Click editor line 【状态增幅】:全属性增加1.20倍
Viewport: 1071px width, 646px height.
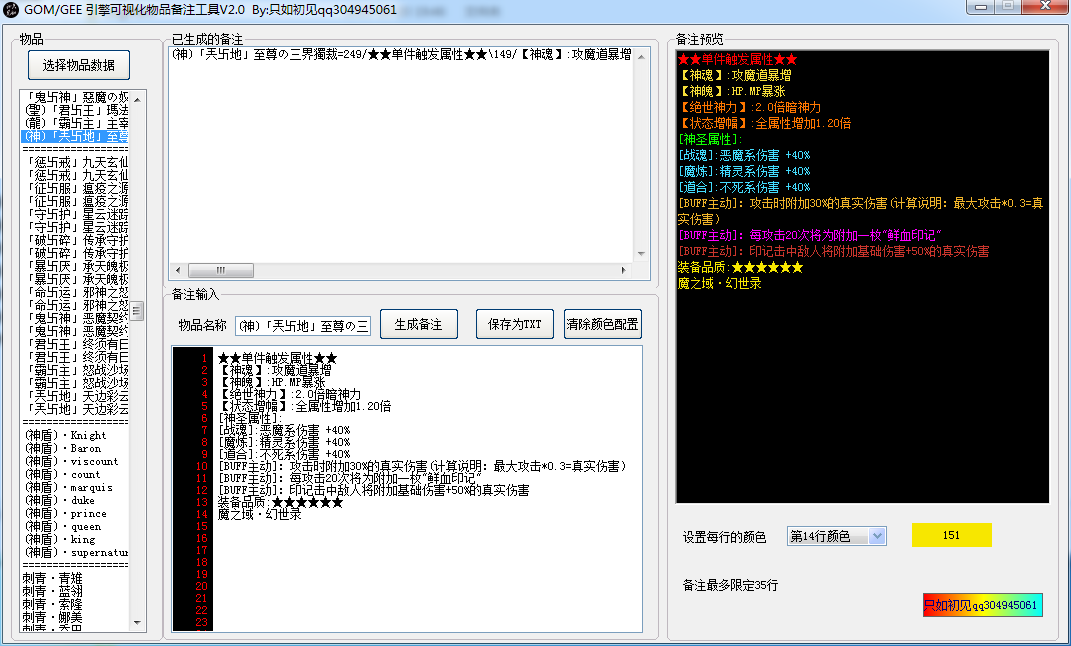305,406
